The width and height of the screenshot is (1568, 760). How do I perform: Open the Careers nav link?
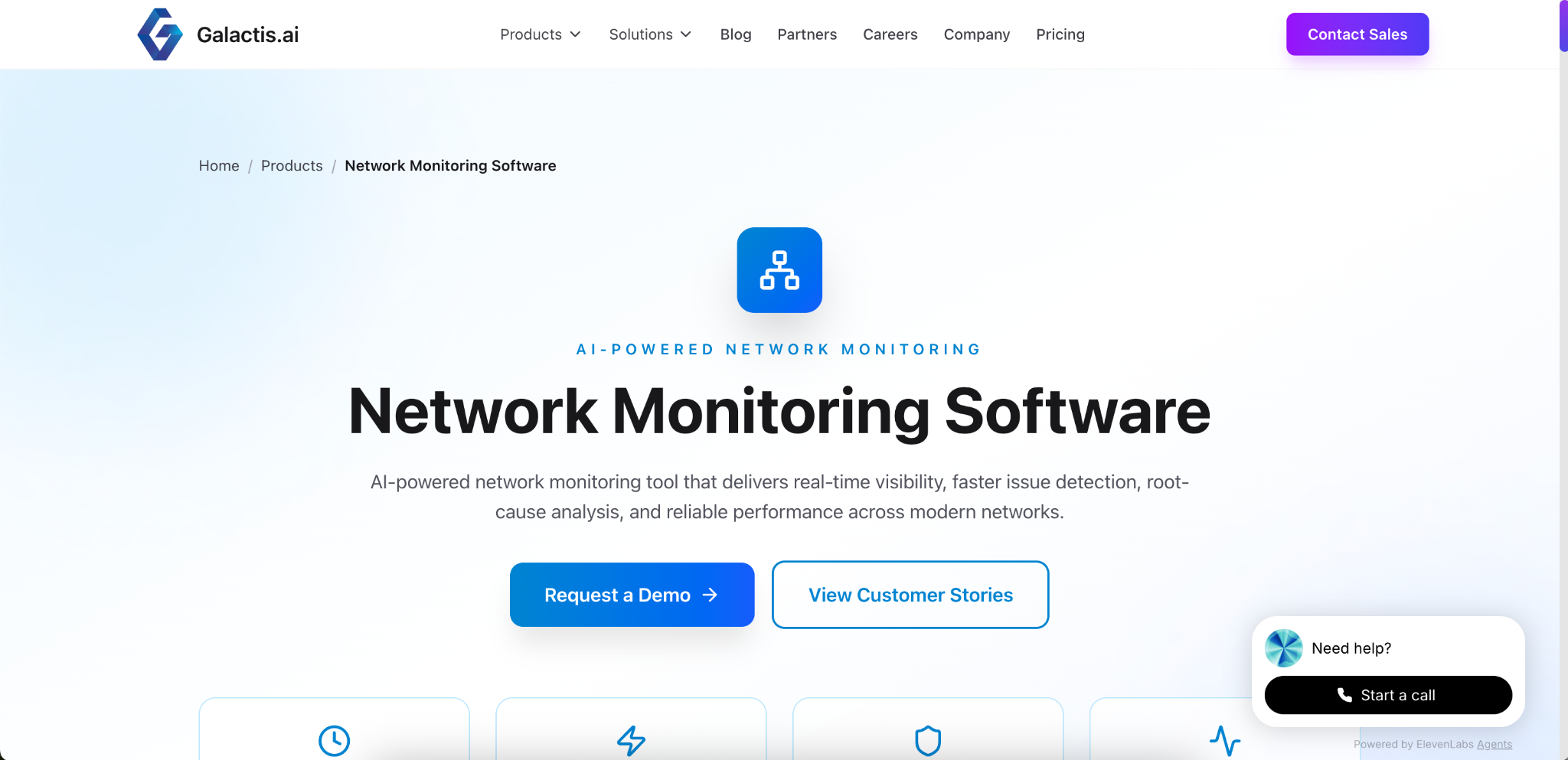coord(890,34)
